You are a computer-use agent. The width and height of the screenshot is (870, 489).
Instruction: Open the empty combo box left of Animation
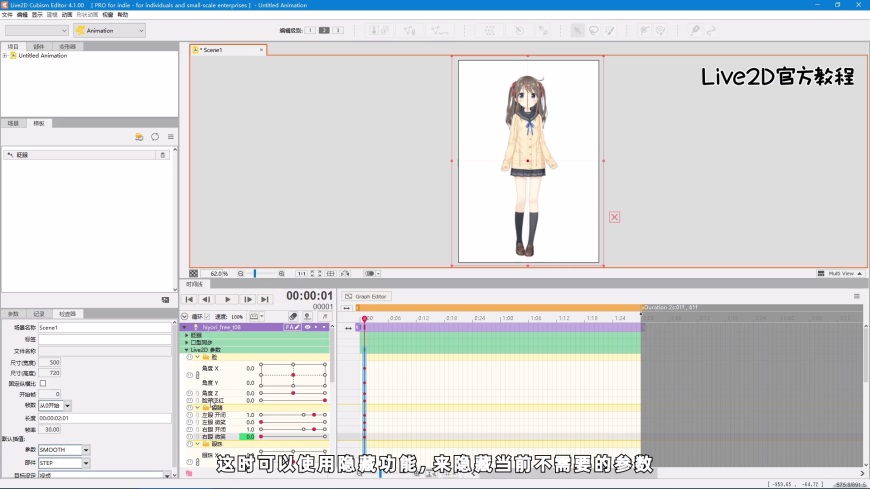click(x=37, y=31)
